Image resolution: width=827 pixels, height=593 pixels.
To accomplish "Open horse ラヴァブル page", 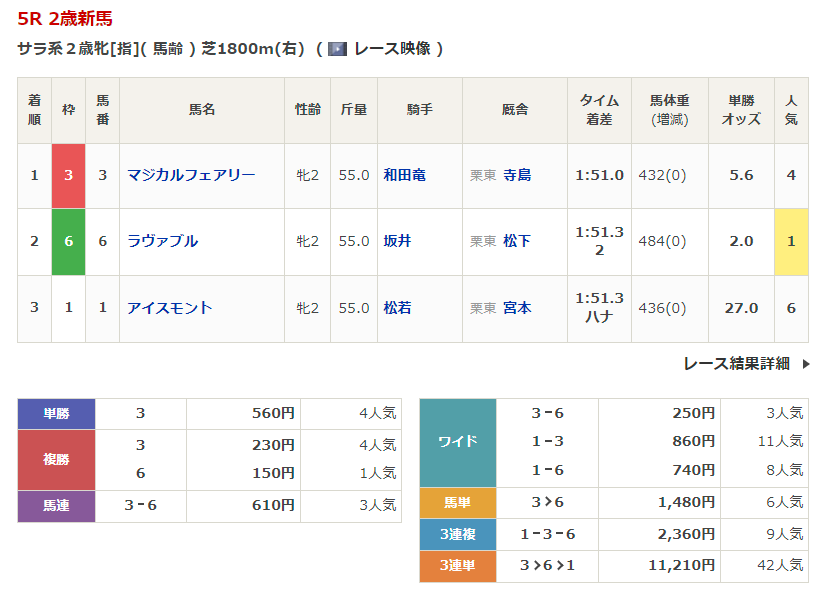I will pos(162,241).
